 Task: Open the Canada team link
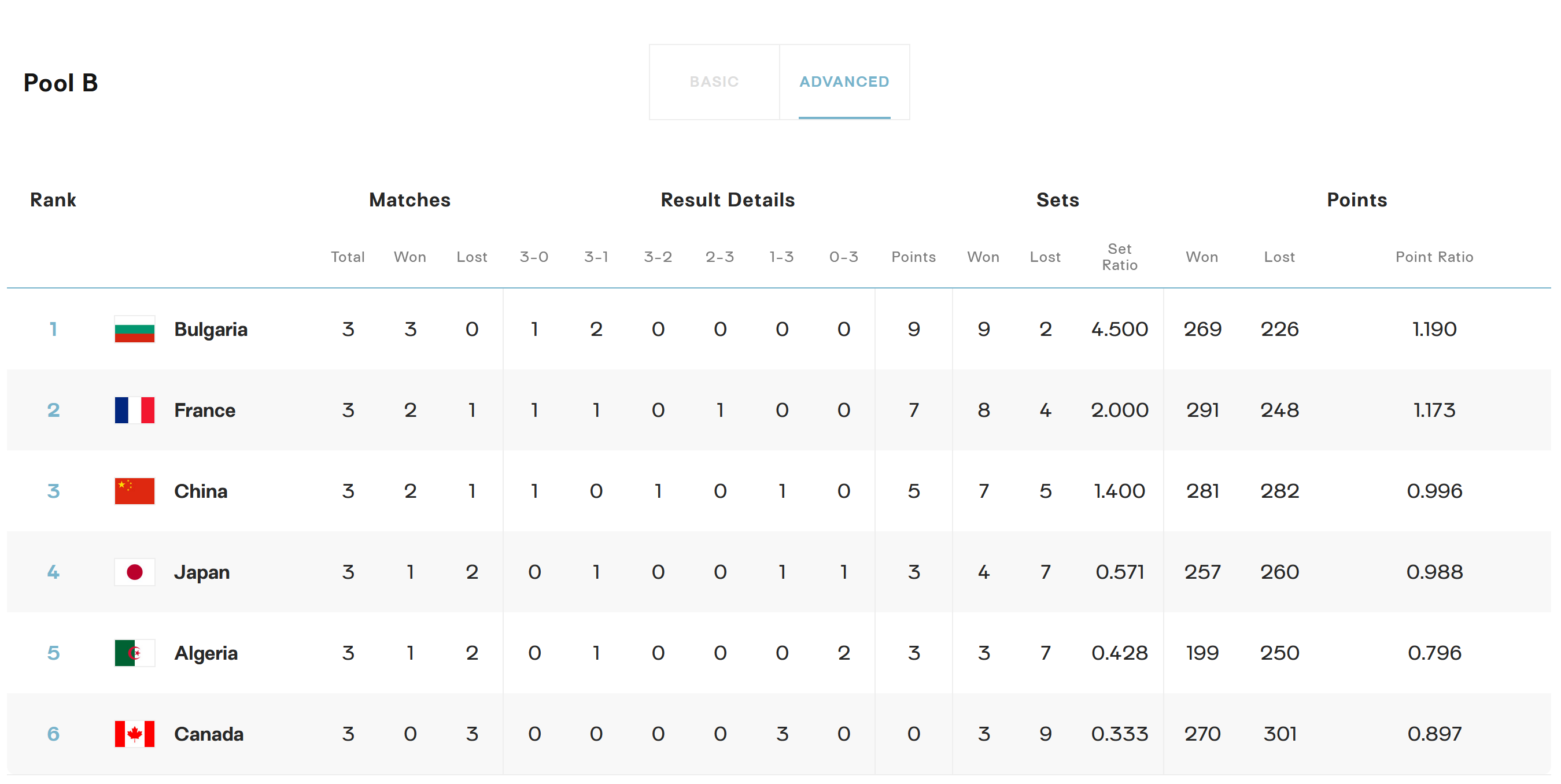208,734
